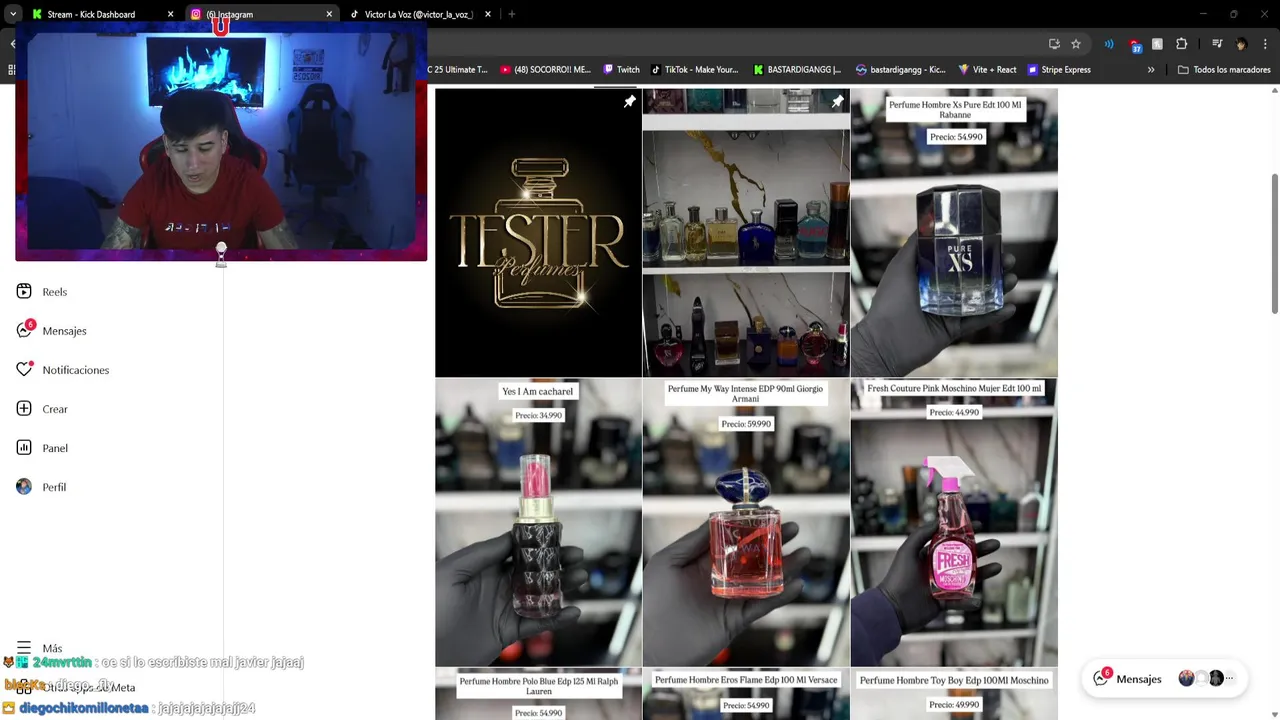Open Reels in the Instagram sidebar
1280x720 pixels.
(42, 292)
